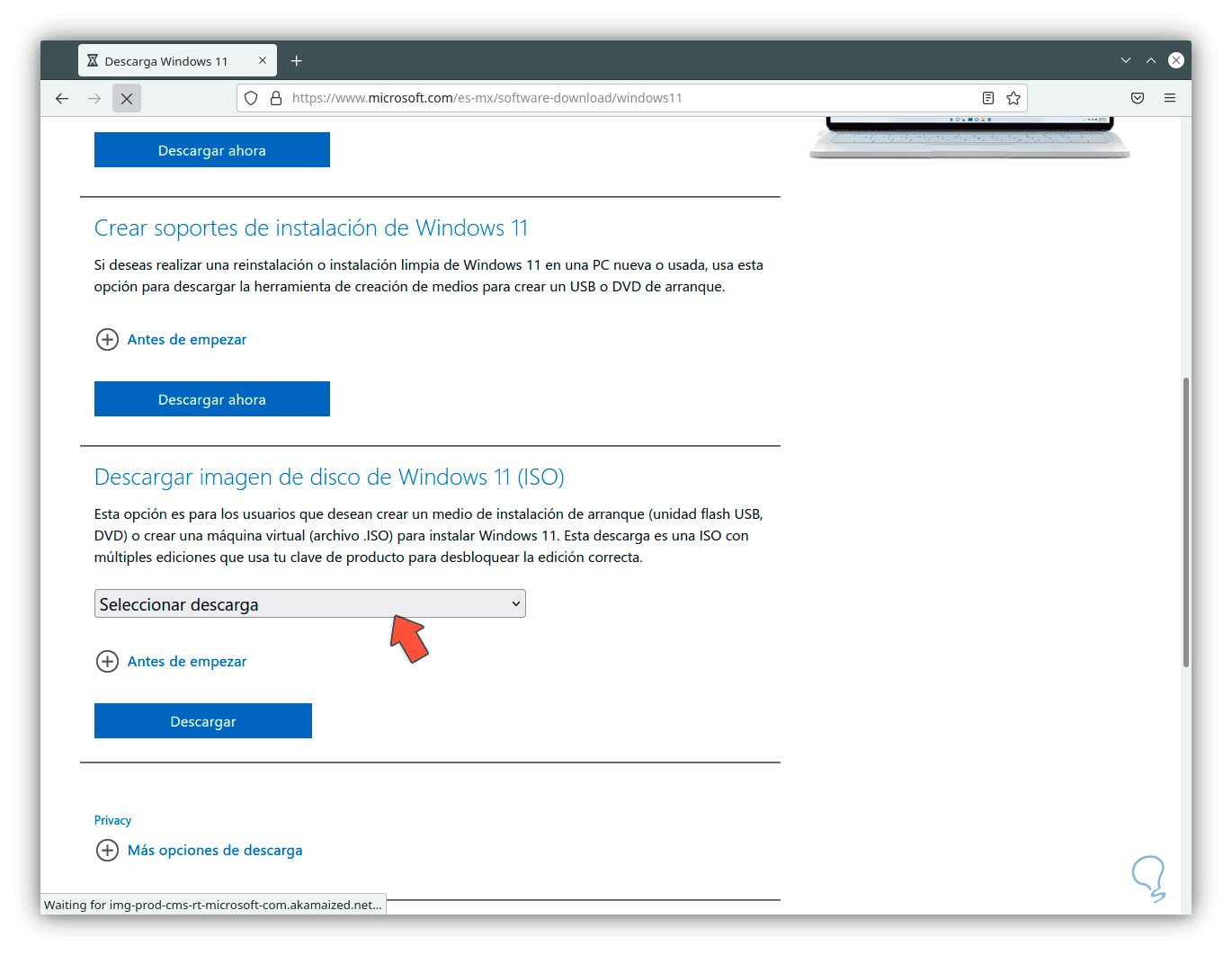This screenshot has height=955, width=1232.
Task: Click the address bar URL field
Action: click(631, 98)
